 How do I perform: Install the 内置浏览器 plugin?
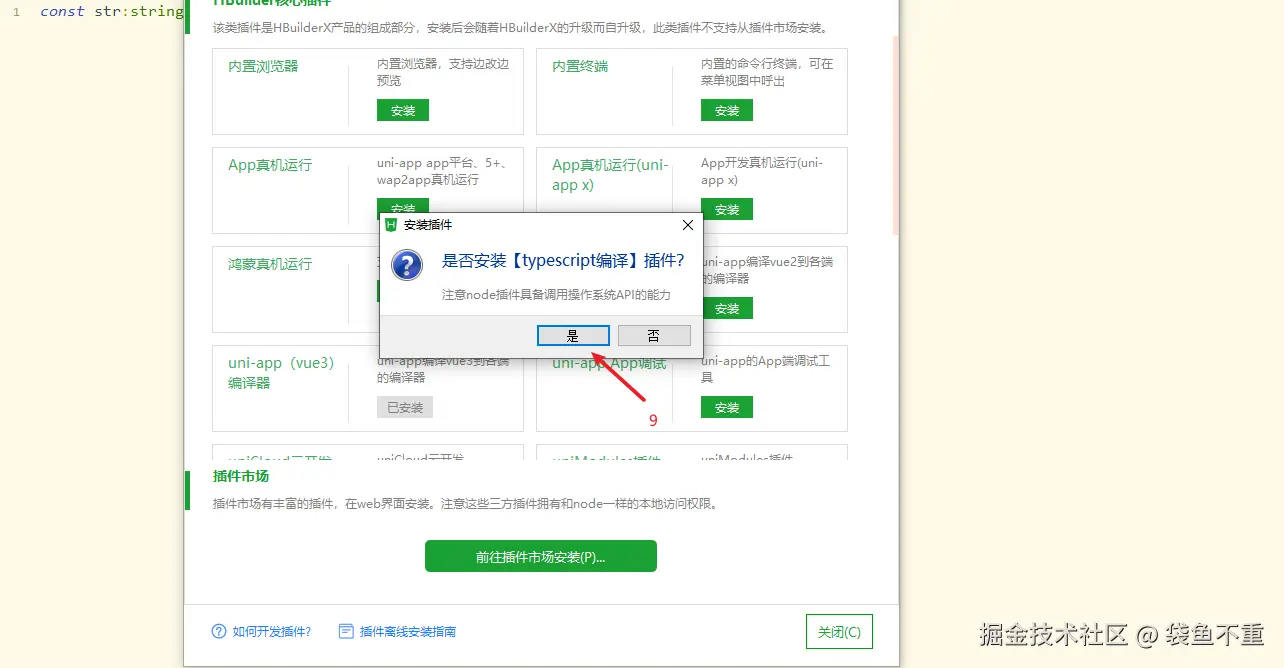[403, 110]
